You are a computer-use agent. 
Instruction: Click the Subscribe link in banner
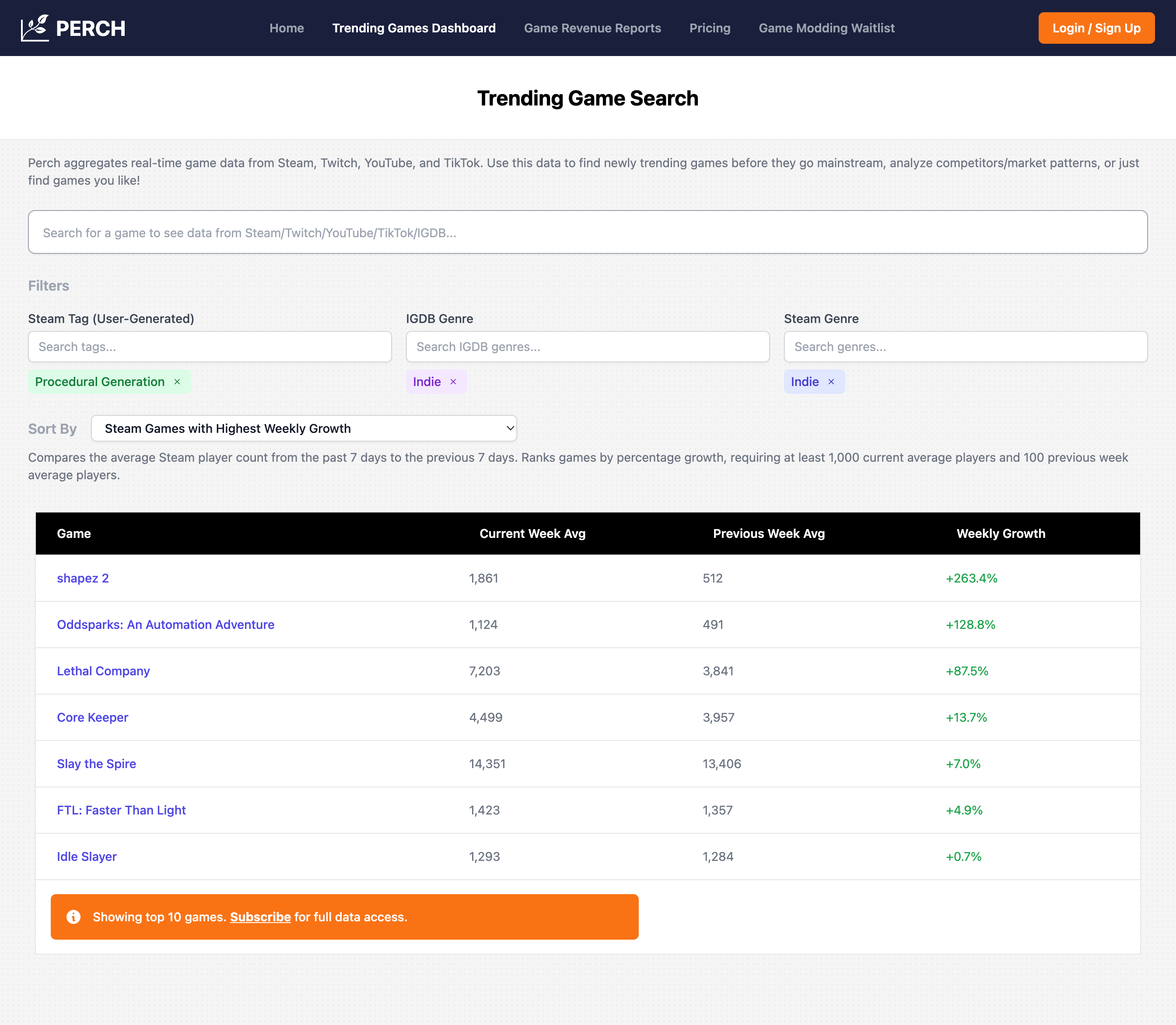(260, 917)
